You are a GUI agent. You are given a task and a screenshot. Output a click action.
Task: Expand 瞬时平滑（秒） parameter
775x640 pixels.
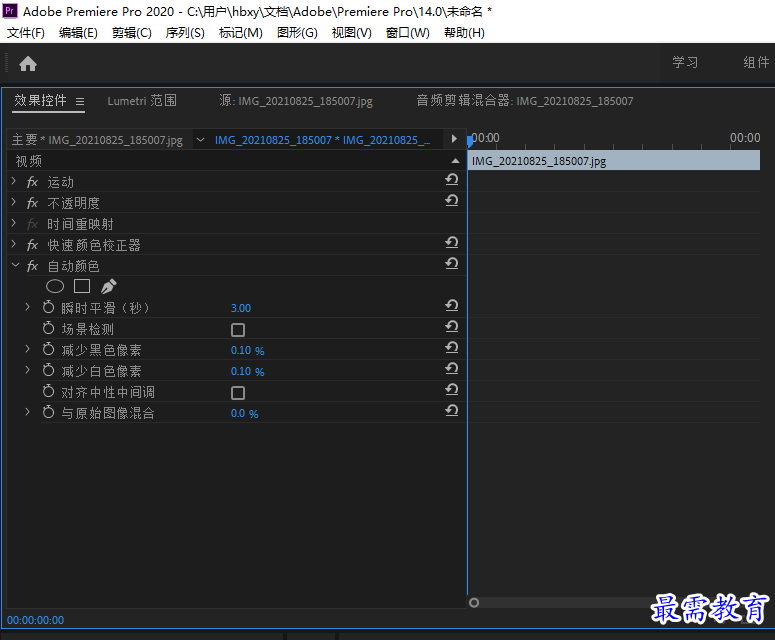tap(28, 307)
